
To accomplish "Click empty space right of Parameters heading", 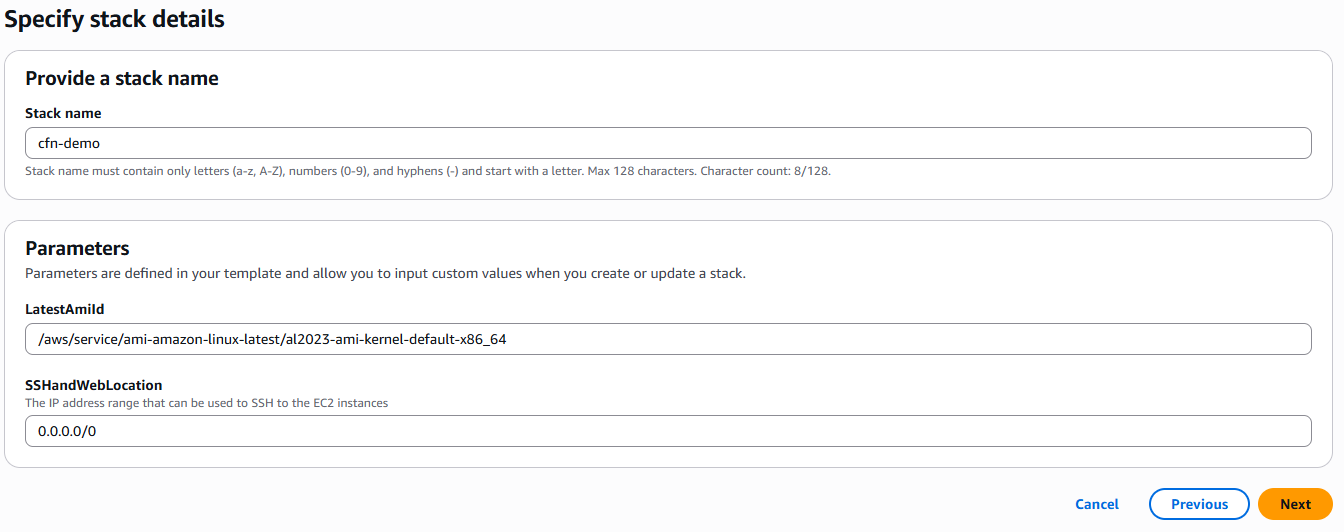I will pos(700,248).
